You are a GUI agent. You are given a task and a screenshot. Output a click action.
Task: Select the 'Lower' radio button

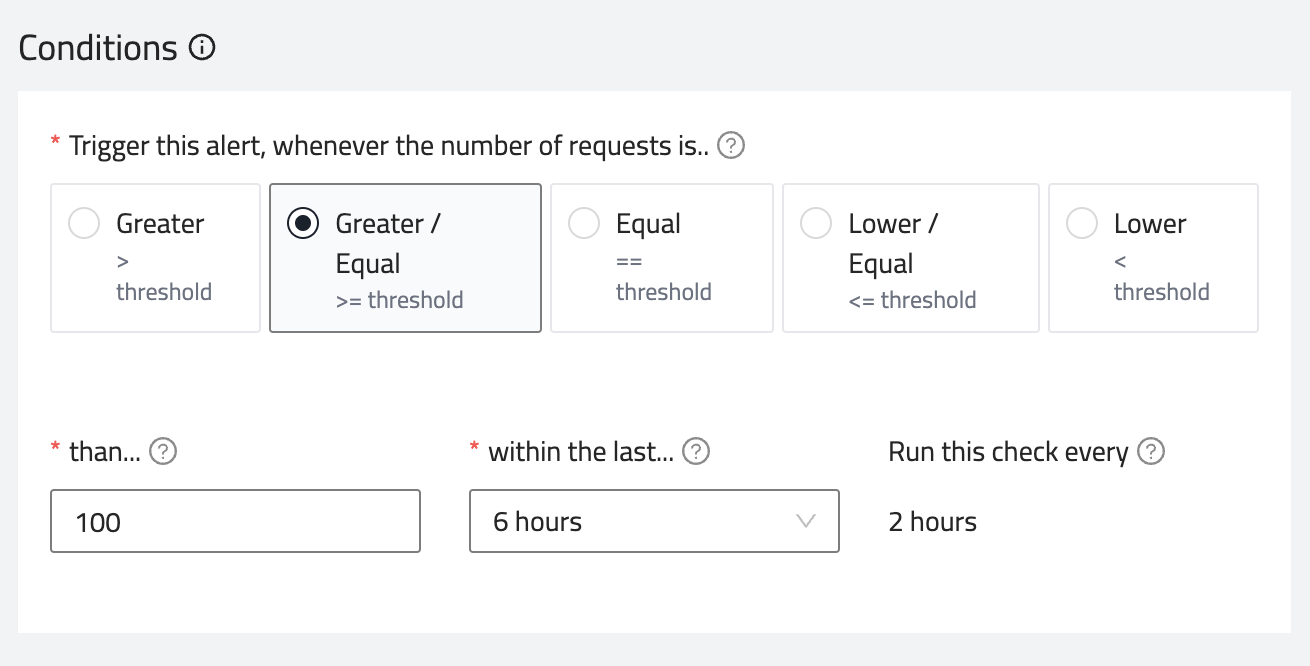coord(1082,224)
